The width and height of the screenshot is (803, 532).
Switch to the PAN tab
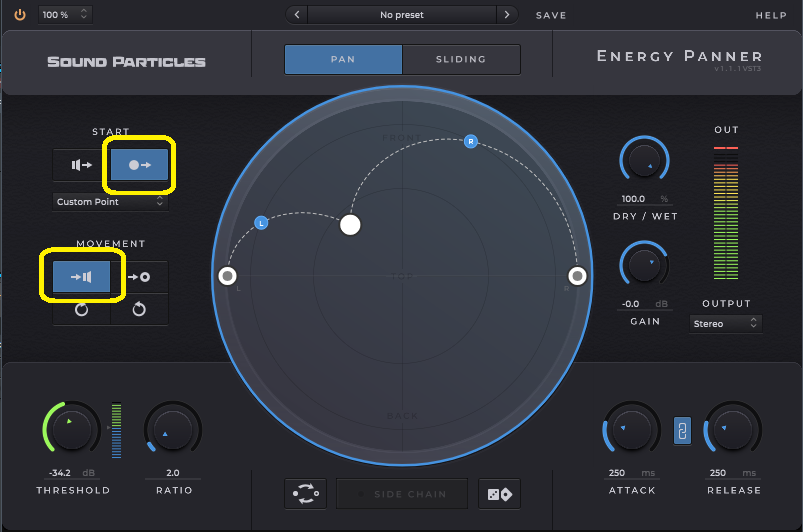point(343,59)
